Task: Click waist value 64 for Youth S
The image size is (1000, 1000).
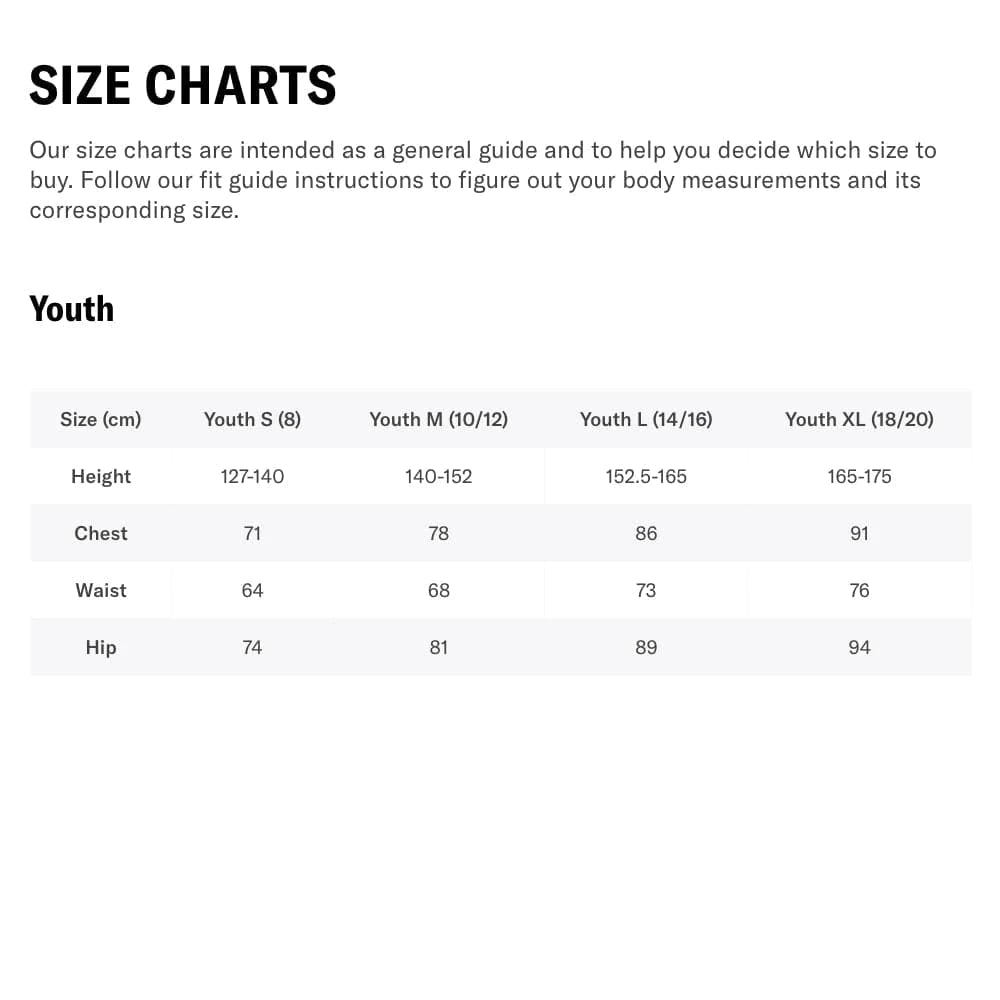Action: [x=252, y=590]
